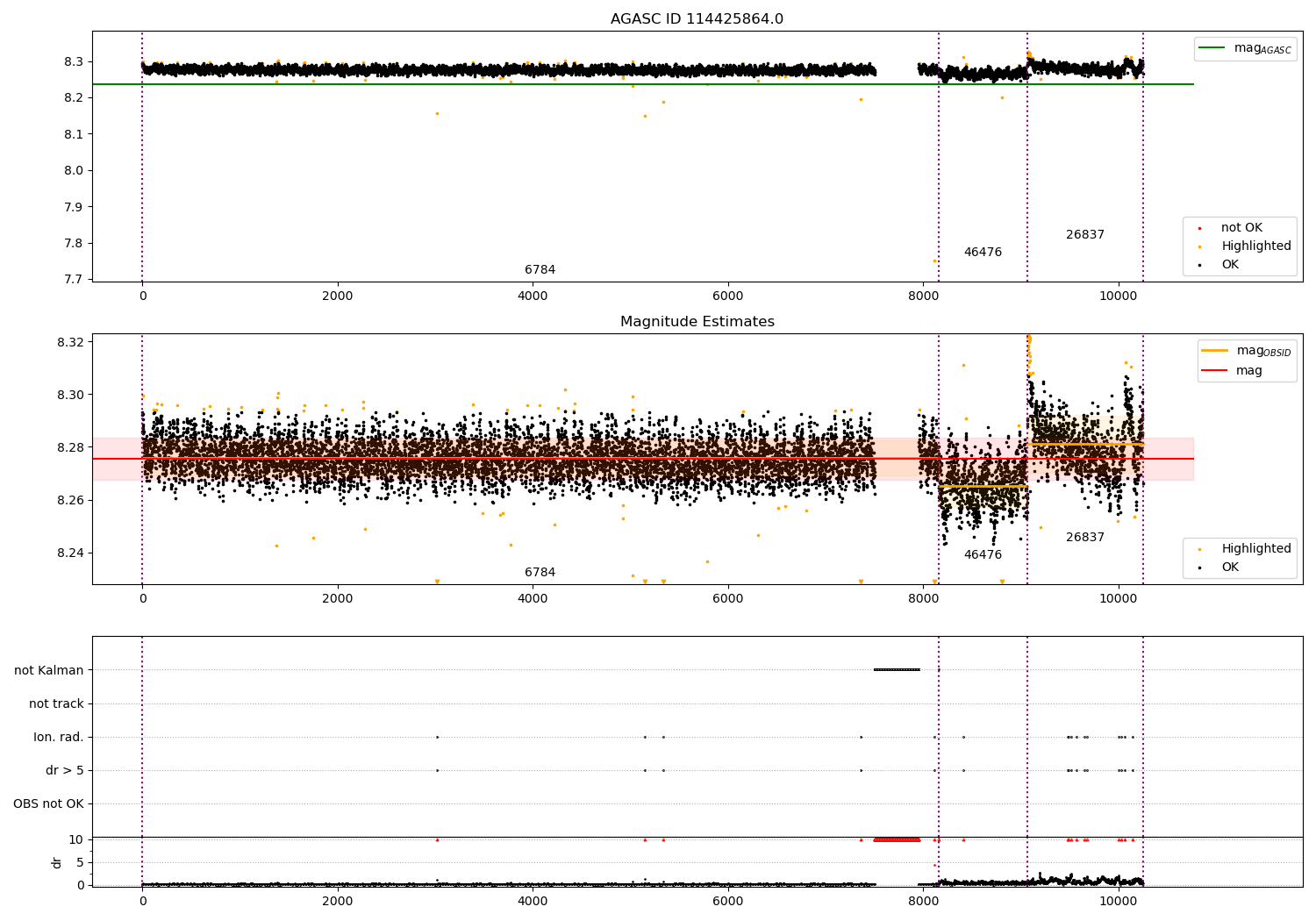Click the 'not OK' legend entry
The image size is (1316, 921).
1232,228
